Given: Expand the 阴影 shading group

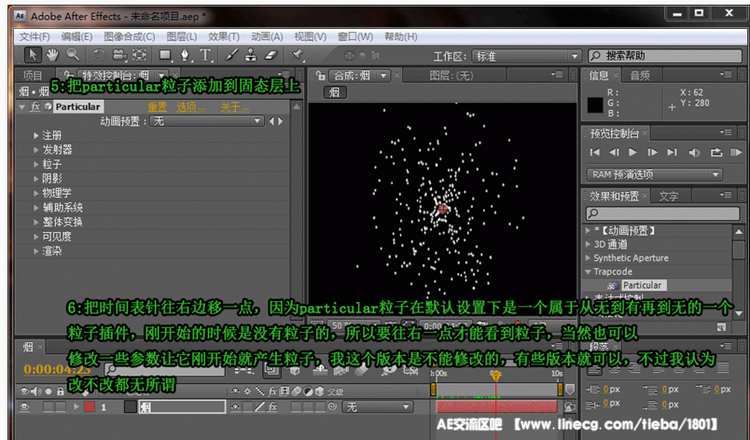Looking at the screenshot, I should 36,179.
